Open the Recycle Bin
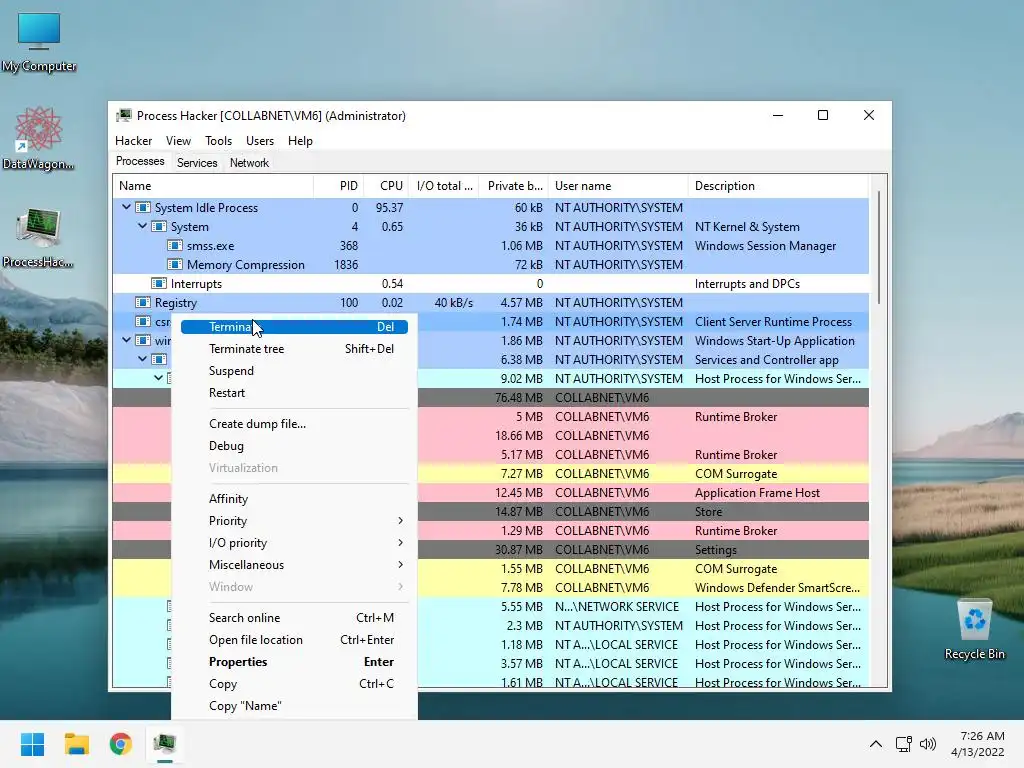The image size is (1024, 768). tap(974, 630)
